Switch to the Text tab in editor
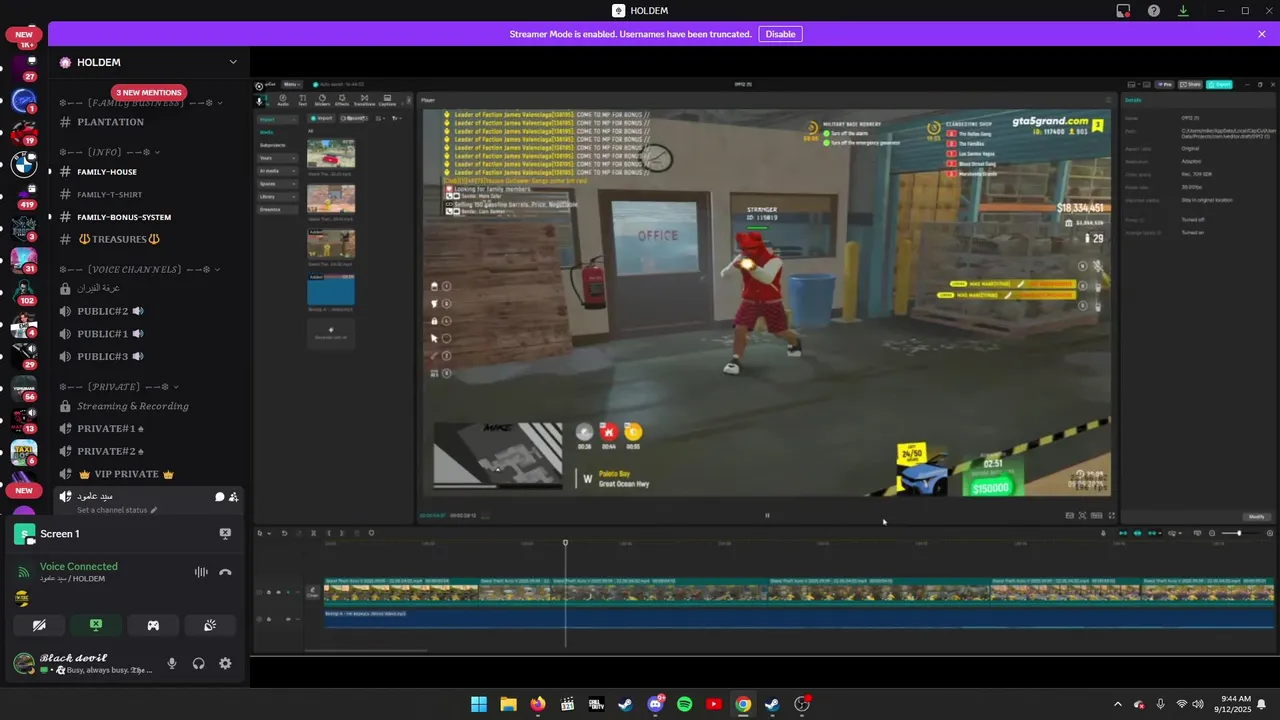 point(302,100)
